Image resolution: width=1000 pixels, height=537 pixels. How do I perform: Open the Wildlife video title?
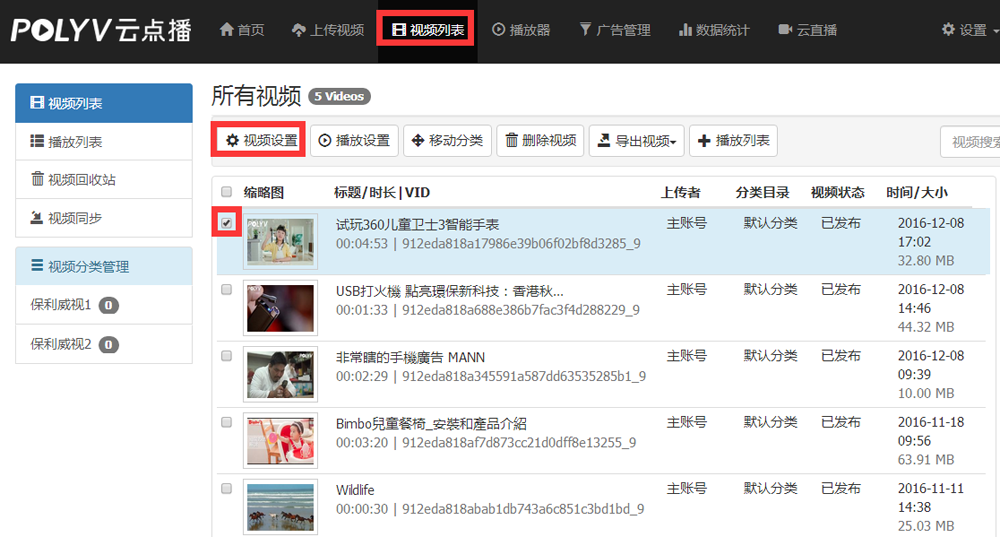point(355,490)
